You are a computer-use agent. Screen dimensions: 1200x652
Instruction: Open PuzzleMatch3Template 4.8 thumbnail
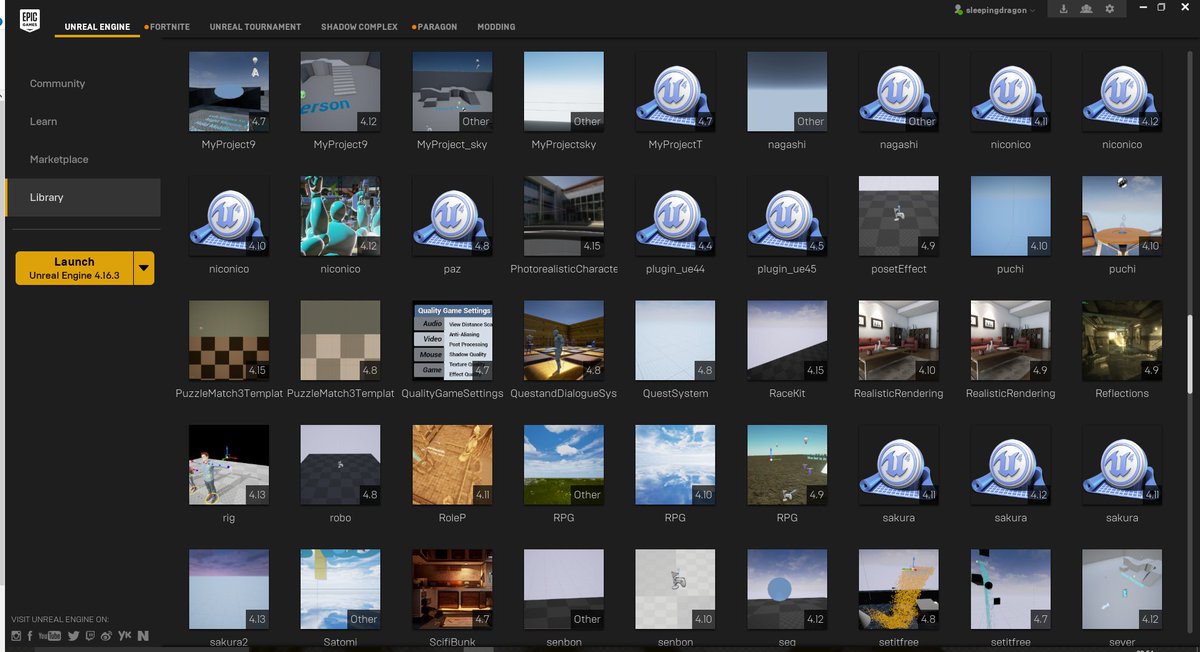point(340,341)
